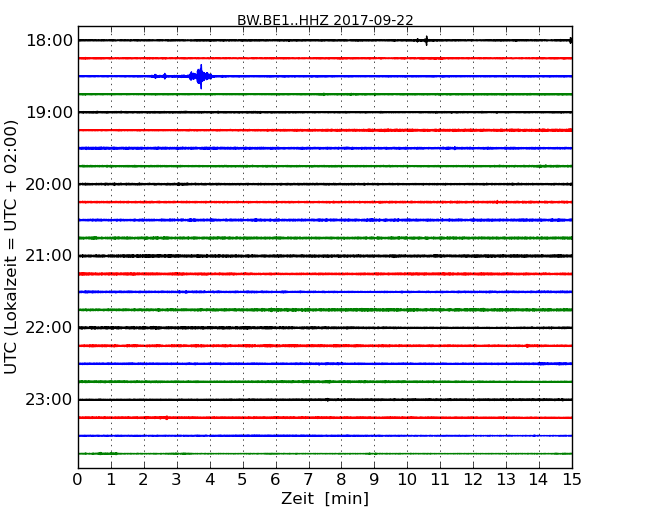Click the x-axis tick label "4"
650x520 pixels.
pos(210,479)
